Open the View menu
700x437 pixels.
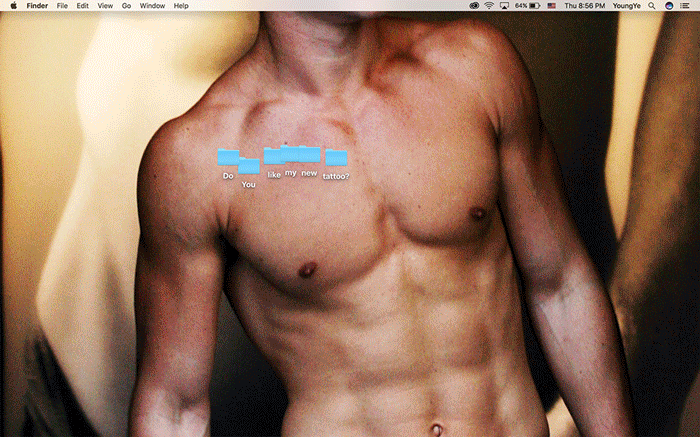pyautogui.click(x=105, y=6)
